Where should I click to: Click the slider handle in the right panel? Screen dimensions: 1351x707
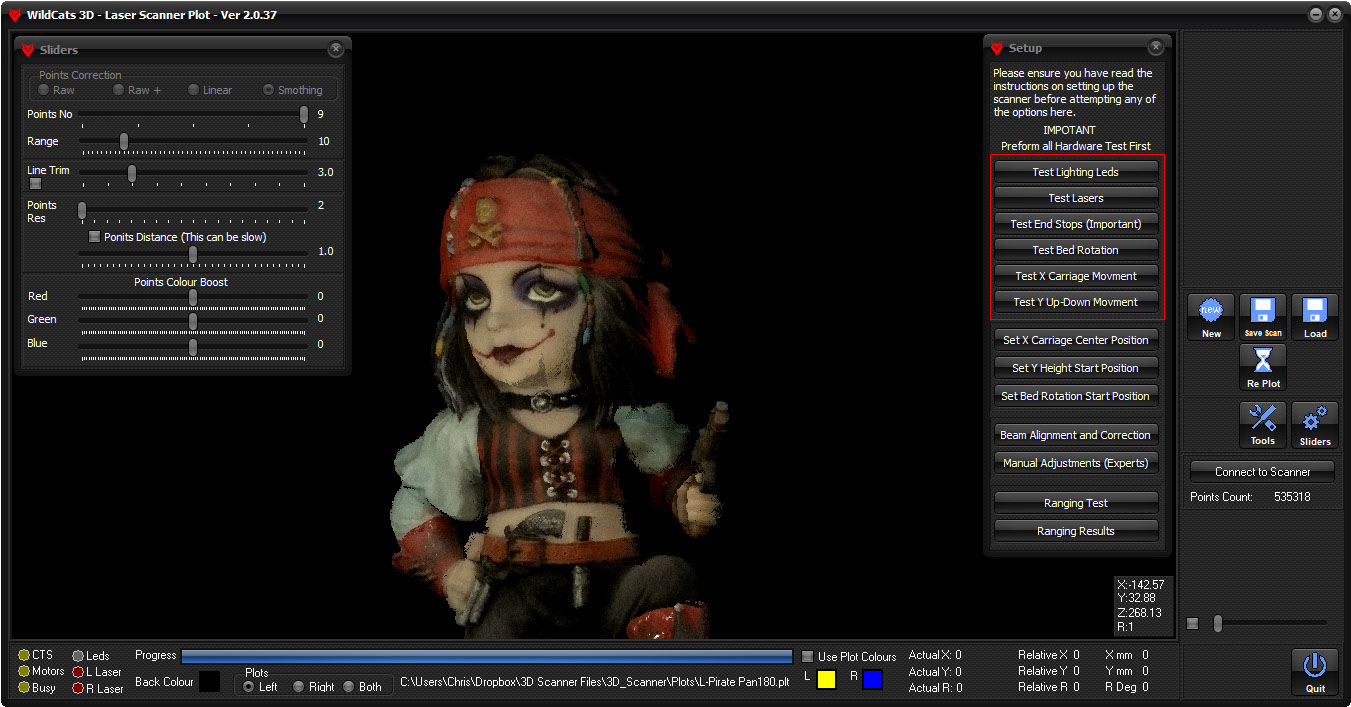1217,623
